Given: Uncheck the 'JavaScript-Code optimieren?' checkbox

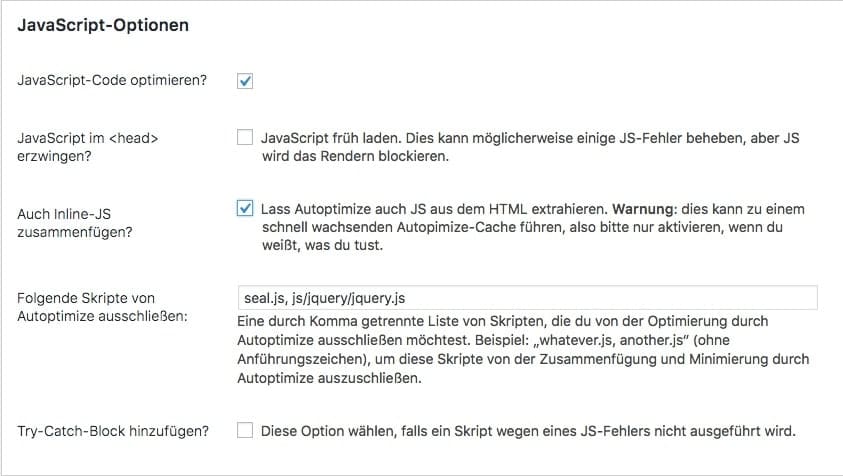Looking at the screenshot, I should pyautogui.click(x=245, y=80).
